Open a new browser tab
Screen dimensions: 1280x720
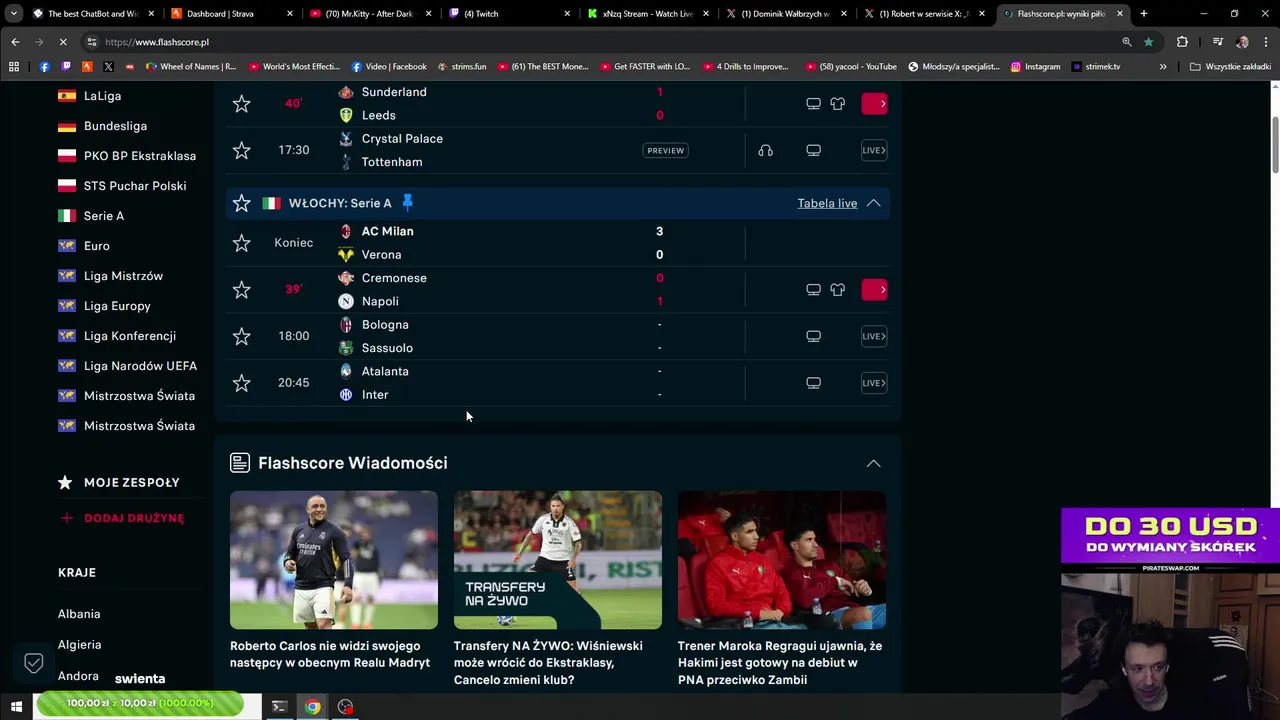click(x=1144, y=14)
